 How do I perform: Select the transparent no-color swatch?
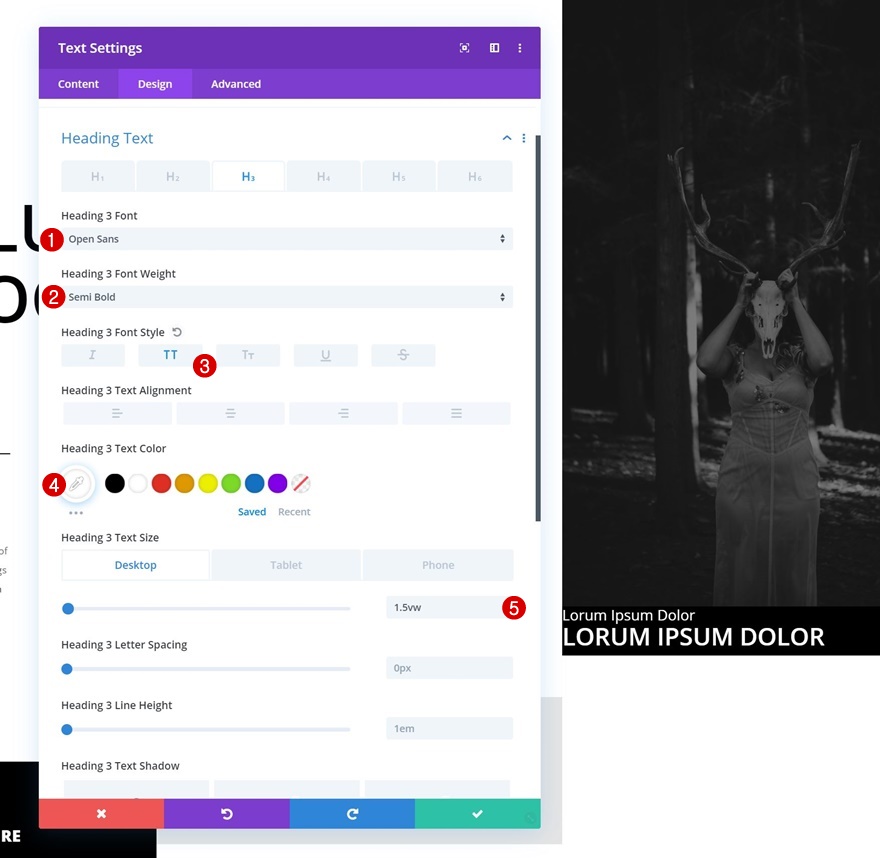(301, 483)
